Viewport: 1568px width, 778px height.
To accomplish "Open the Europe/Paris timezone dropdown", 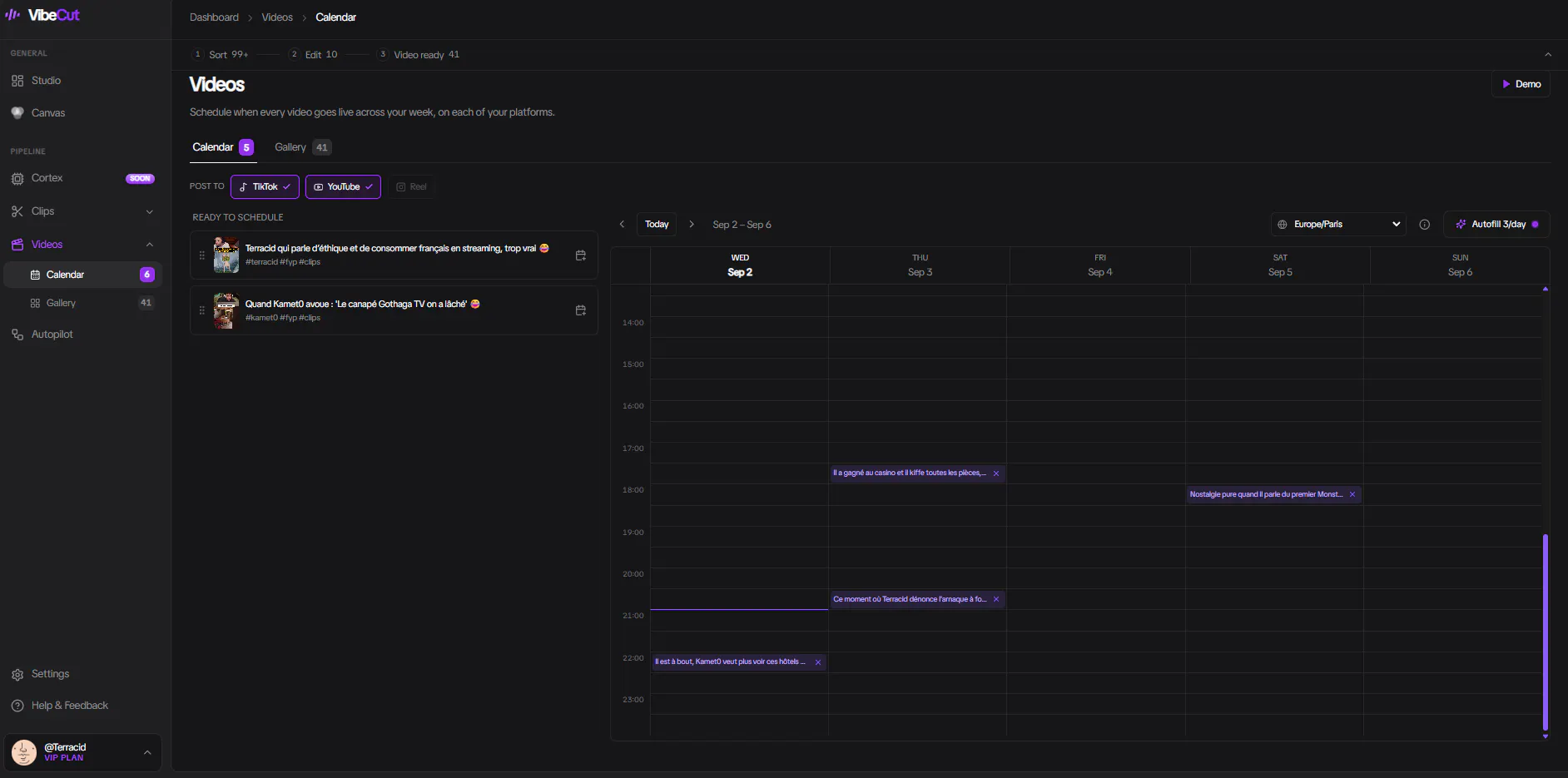I will click(1339, 225).
